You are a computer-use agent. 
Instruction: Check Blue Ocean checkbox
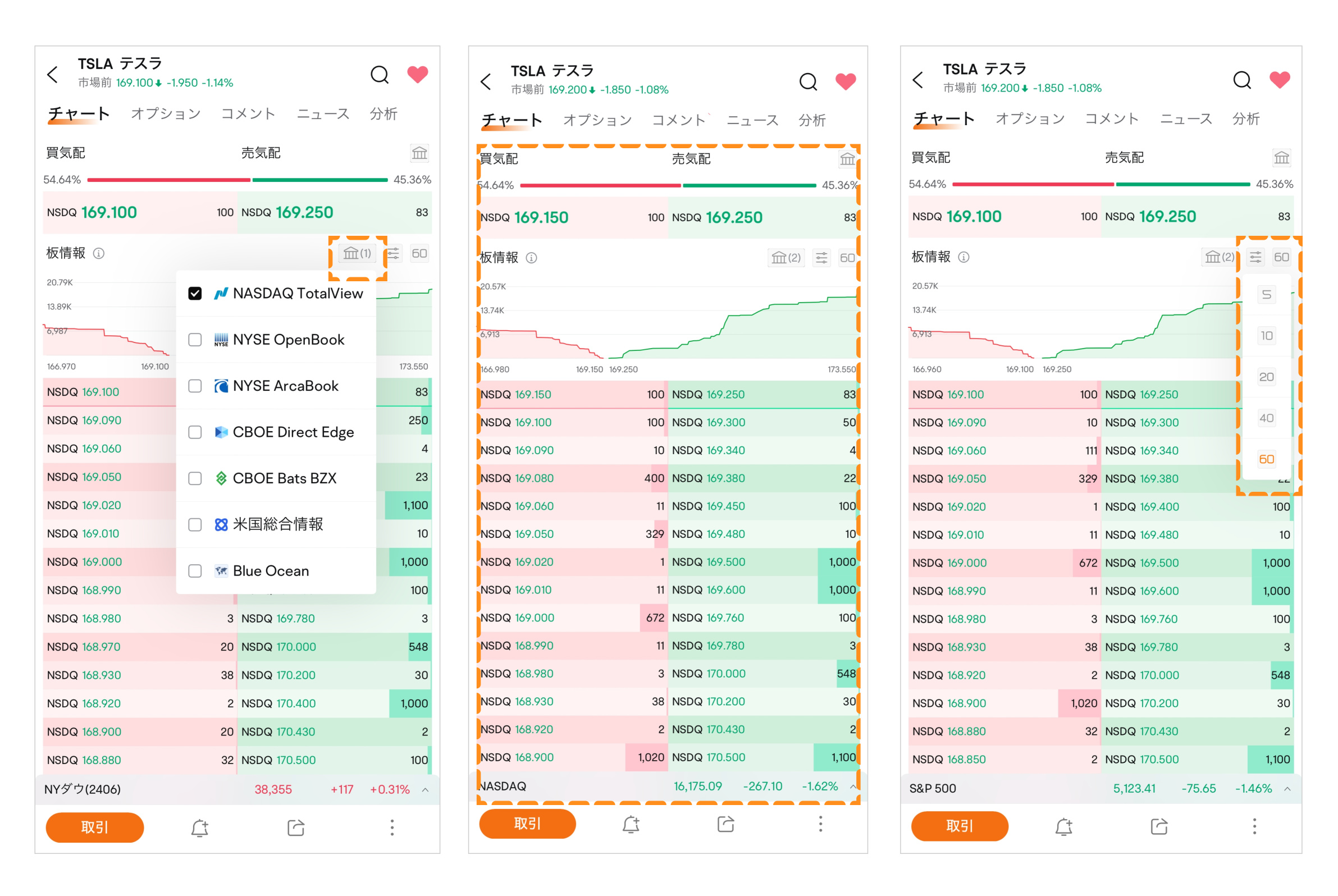click(195, 571)
